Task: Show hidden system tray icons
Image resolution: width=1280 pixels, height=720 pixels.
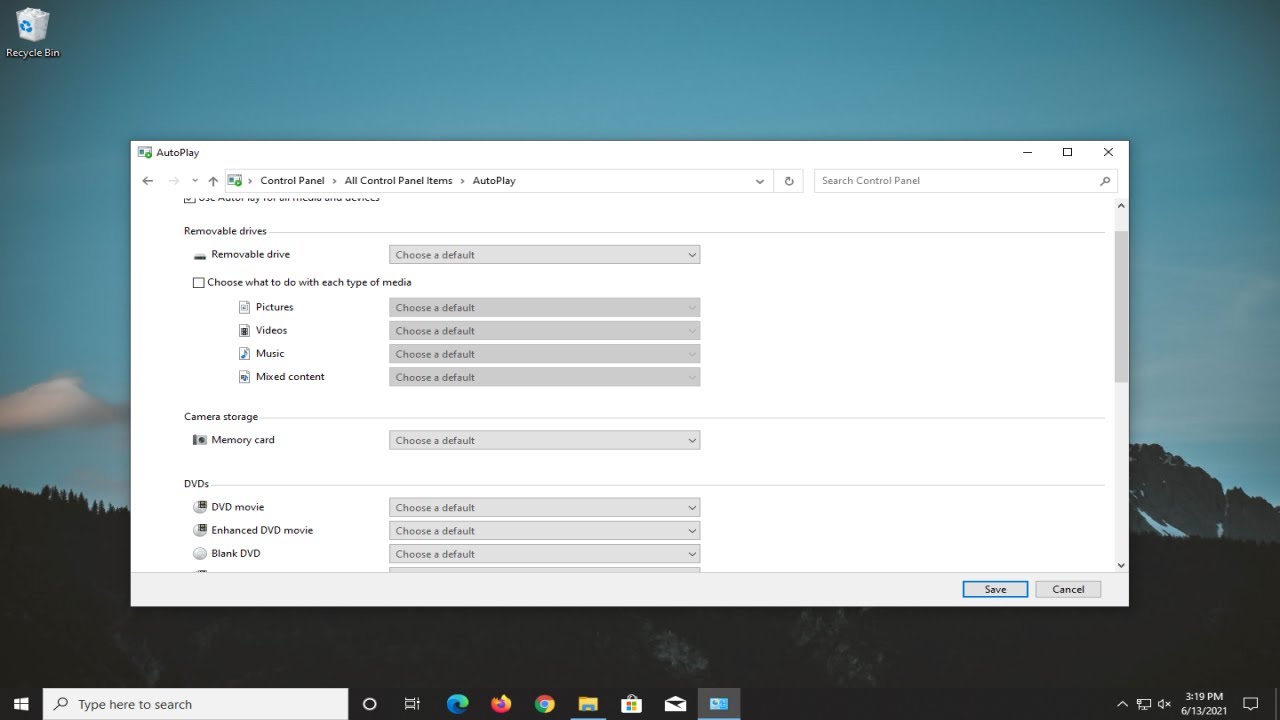Action: (x=1122, y=704)
